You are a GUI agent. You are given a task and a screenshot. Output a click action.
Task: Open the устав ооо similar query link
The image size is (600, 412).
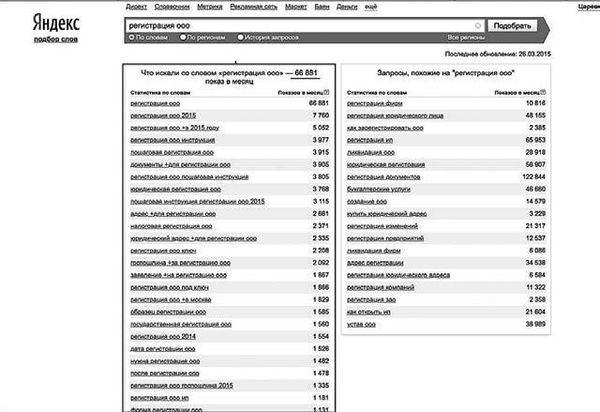click(x=361, y=324)
